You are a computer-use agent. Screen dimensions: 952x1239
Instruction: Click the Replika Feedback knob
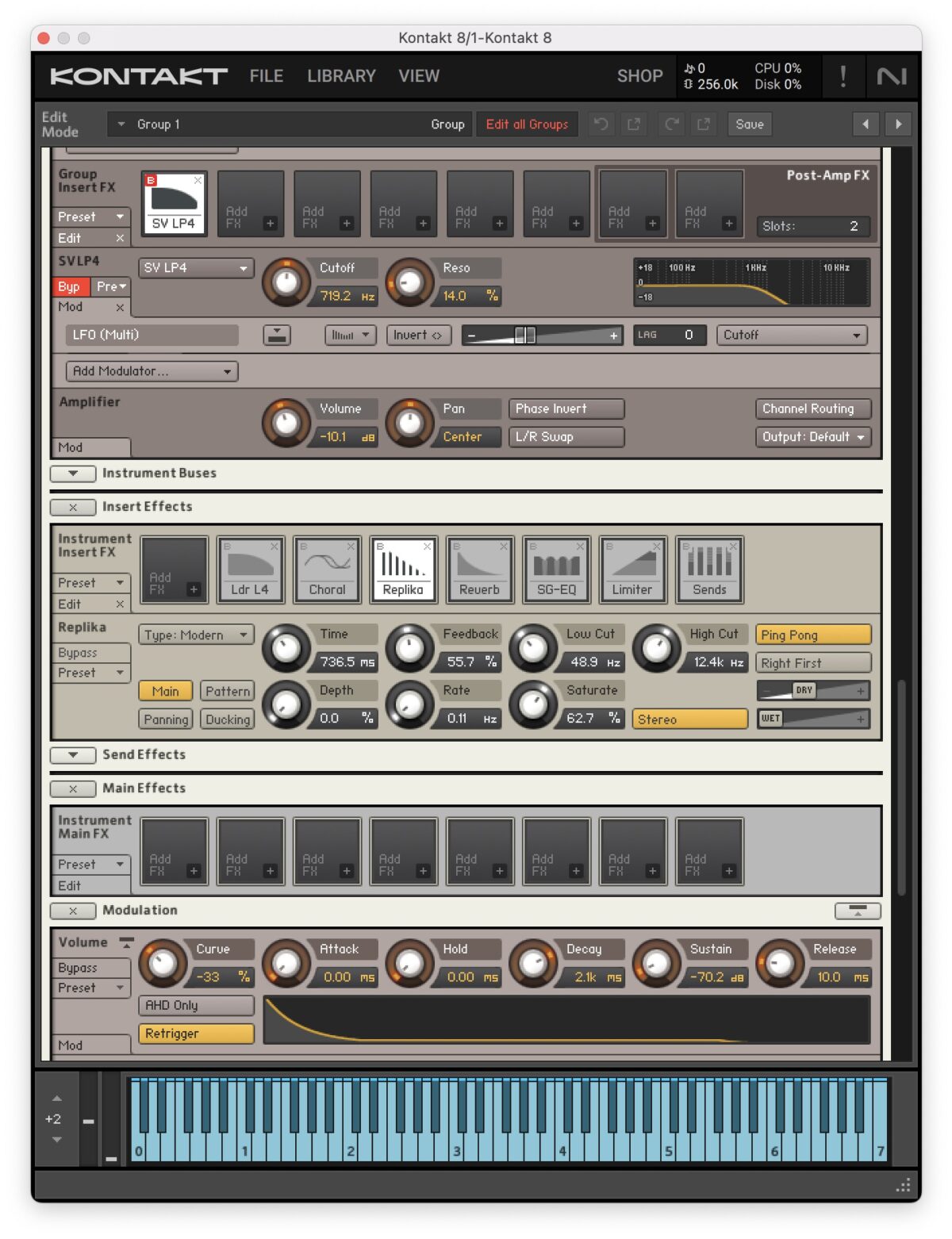coord(409,648)
